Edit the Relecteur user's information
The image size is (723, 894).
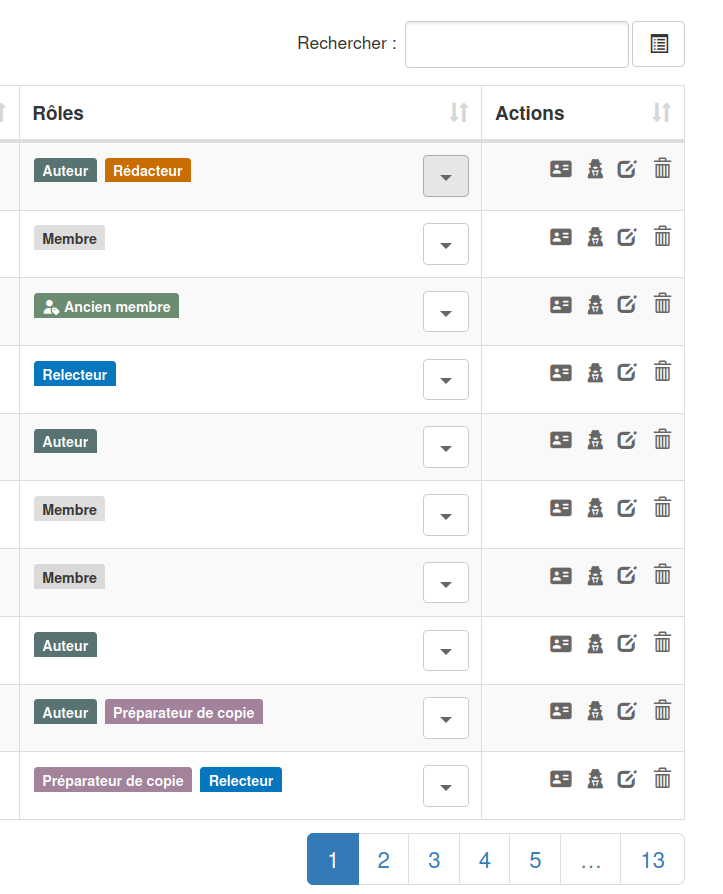627,372
